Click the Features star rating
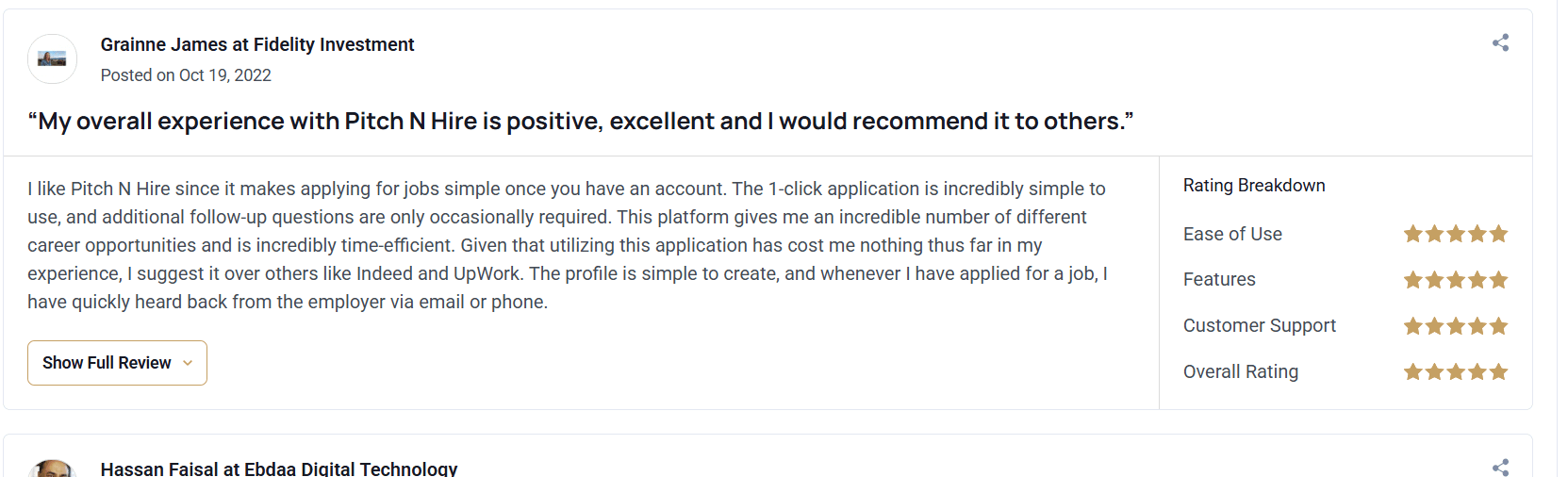The height and width of the screenshot is (477, 1568). pos(1455,280)
